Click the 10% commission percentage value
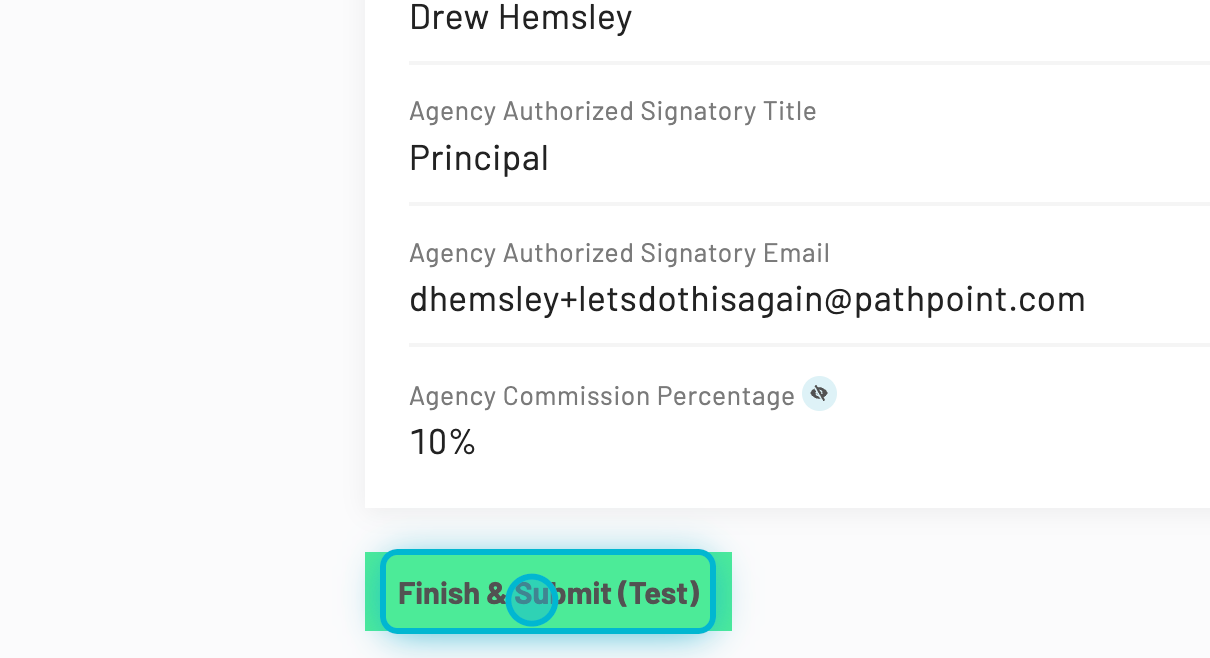 click(442, 441)
